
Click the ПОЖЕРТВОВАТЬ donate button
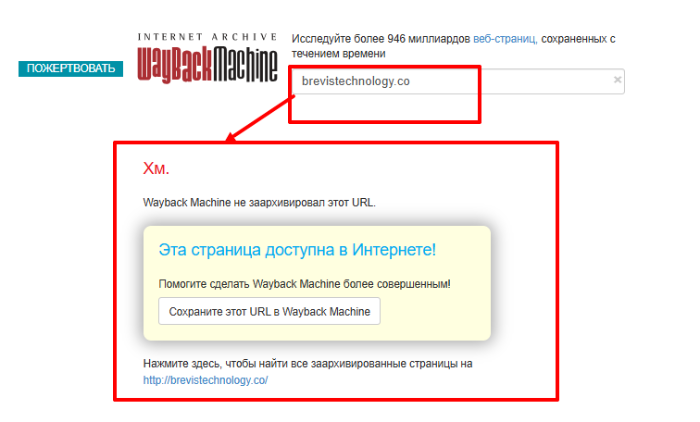pyautogui.click(x=71, y=68)
